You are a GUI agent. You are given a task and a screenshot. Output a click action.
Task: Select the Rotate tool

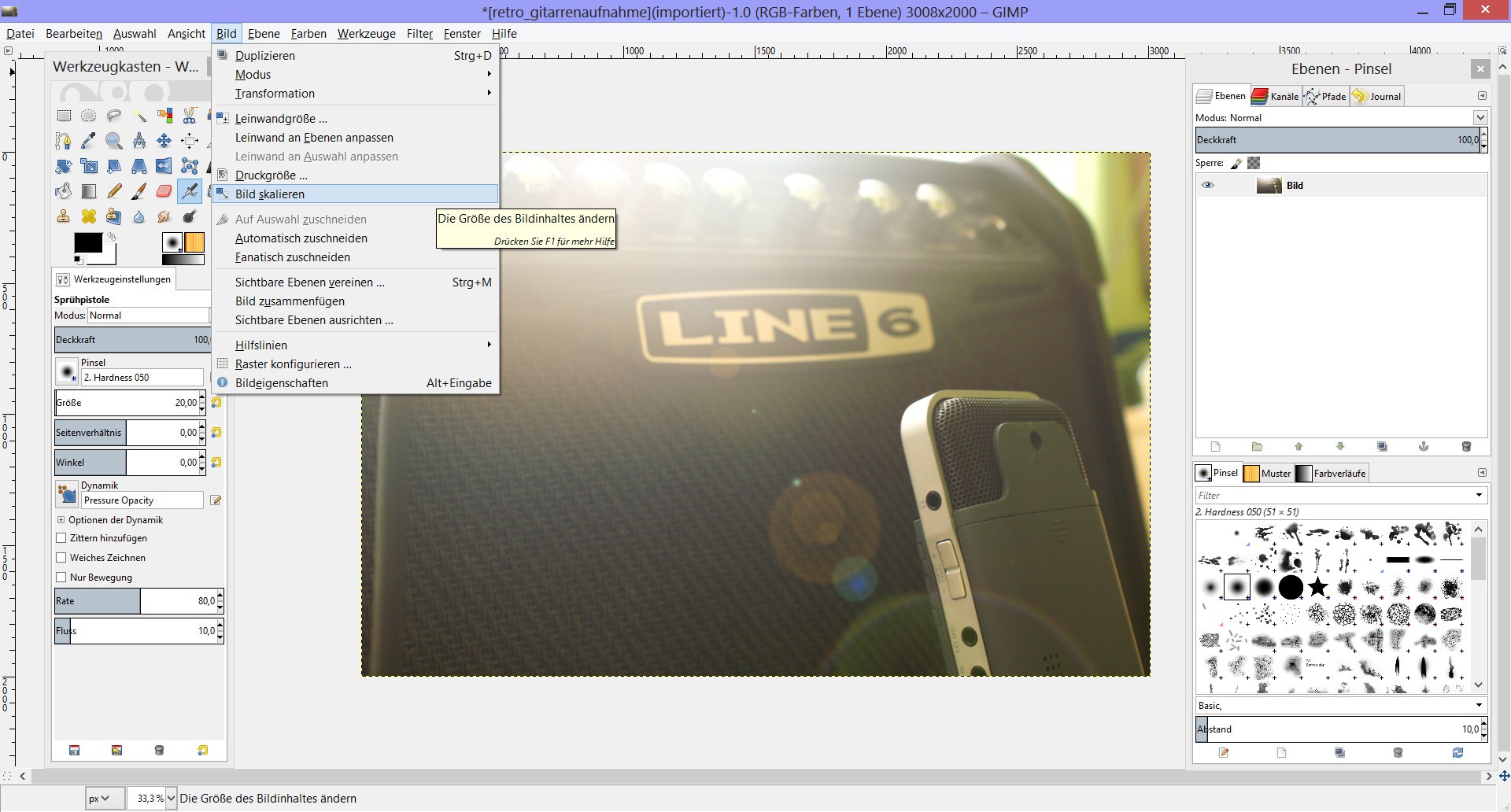tap(64, 166)
